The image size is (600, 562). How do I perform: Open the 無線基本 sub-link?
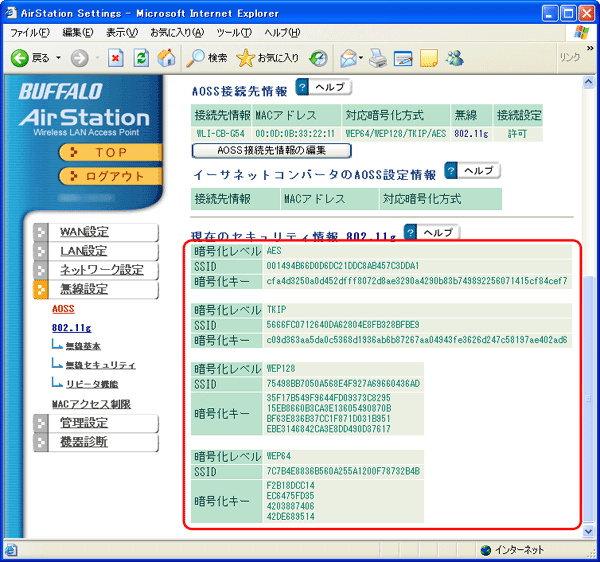pyautogui.click(x=83, y=346)
